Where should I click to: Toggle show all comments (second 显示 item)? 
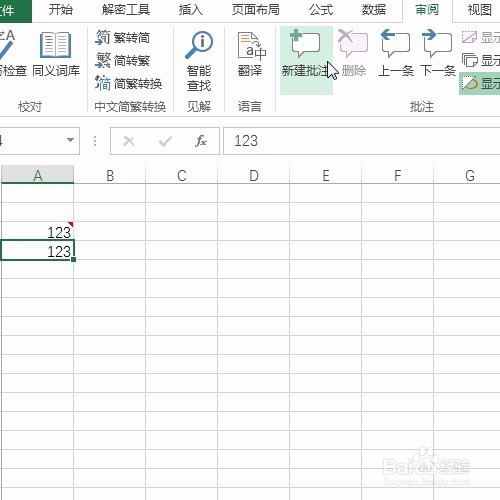(x=480, y=60)
